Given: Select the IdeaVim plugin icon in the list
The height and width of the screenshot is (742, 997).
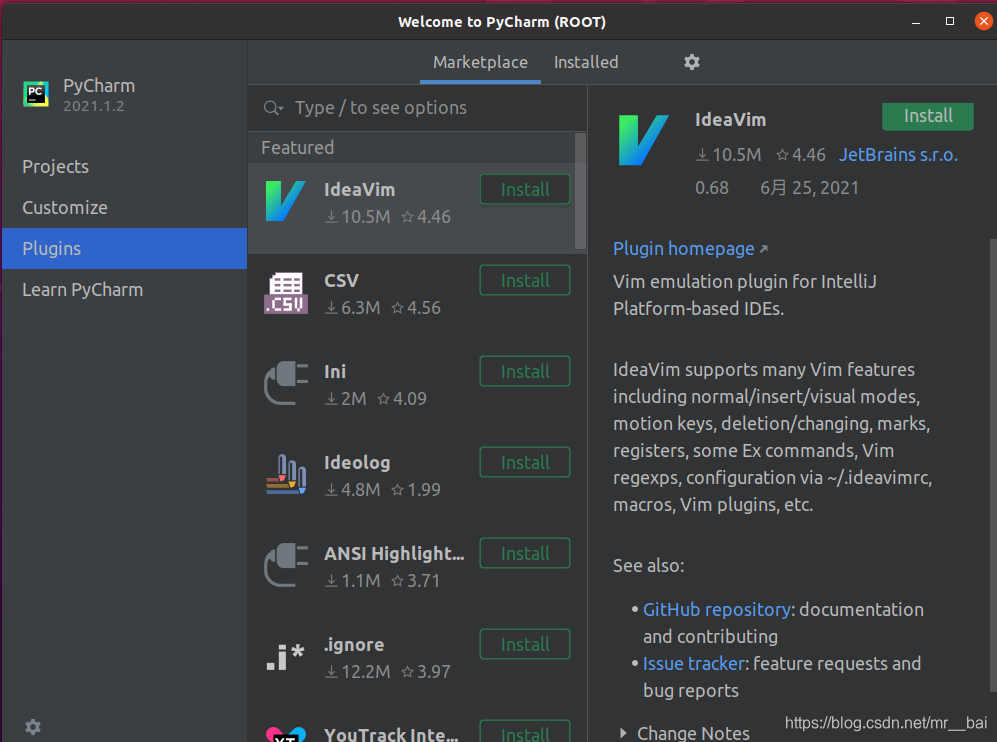Looking at the screenshot, I should [x=286, y=198].
